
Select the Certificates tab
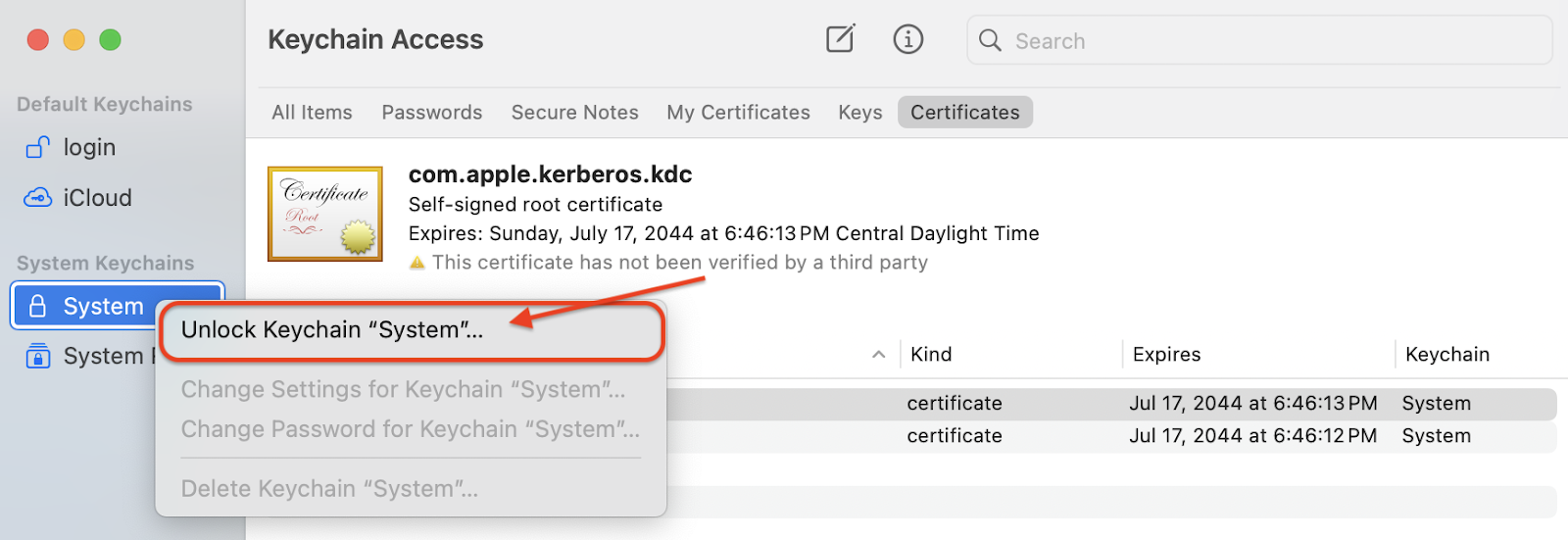tap(965, 113)
